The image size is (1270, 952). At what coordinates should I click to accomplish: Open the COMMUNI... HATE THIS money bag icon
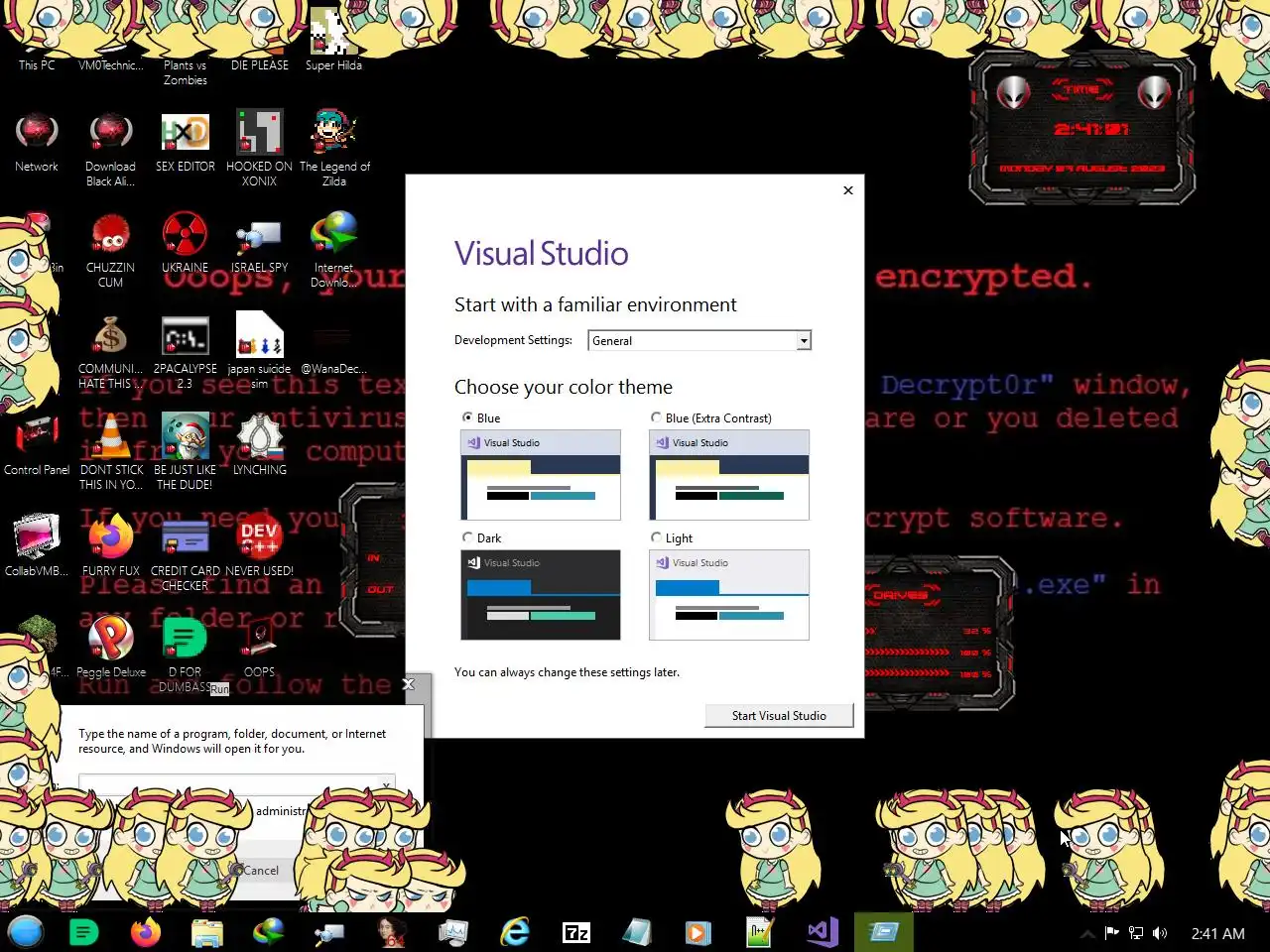pyautogui.click(x=110, y=352)
